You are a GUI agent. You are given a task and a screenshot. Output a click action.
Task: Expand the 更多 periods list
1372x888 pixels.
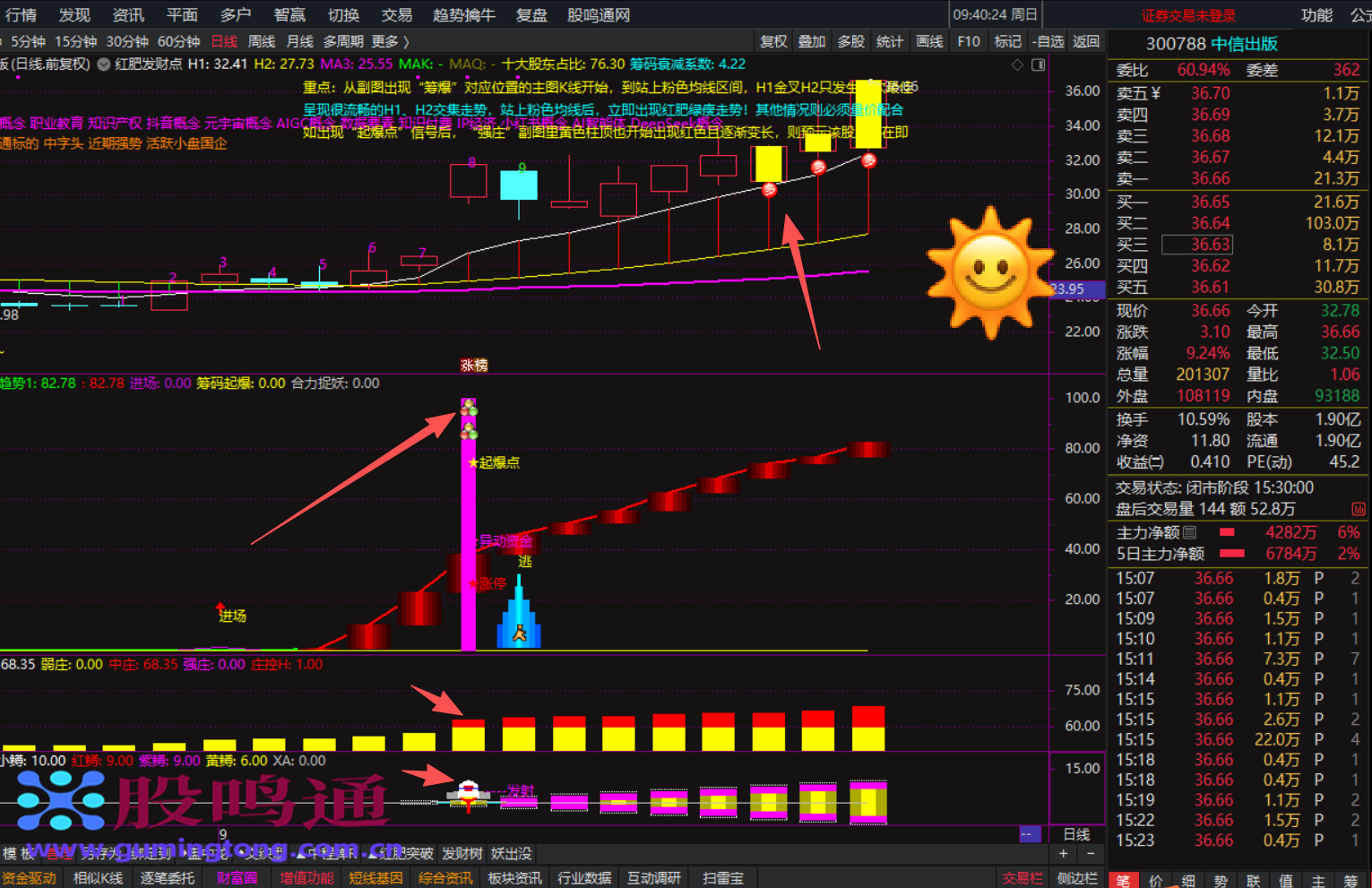click(x=390, y=41)
